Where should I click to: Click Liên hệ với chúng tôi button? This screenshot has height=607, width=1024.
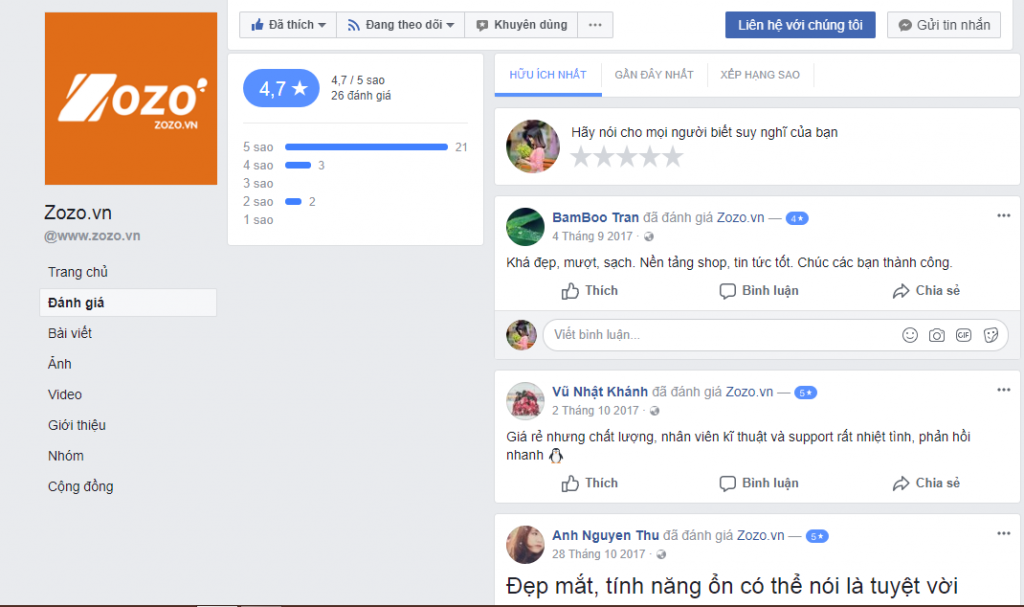[800, 25]
